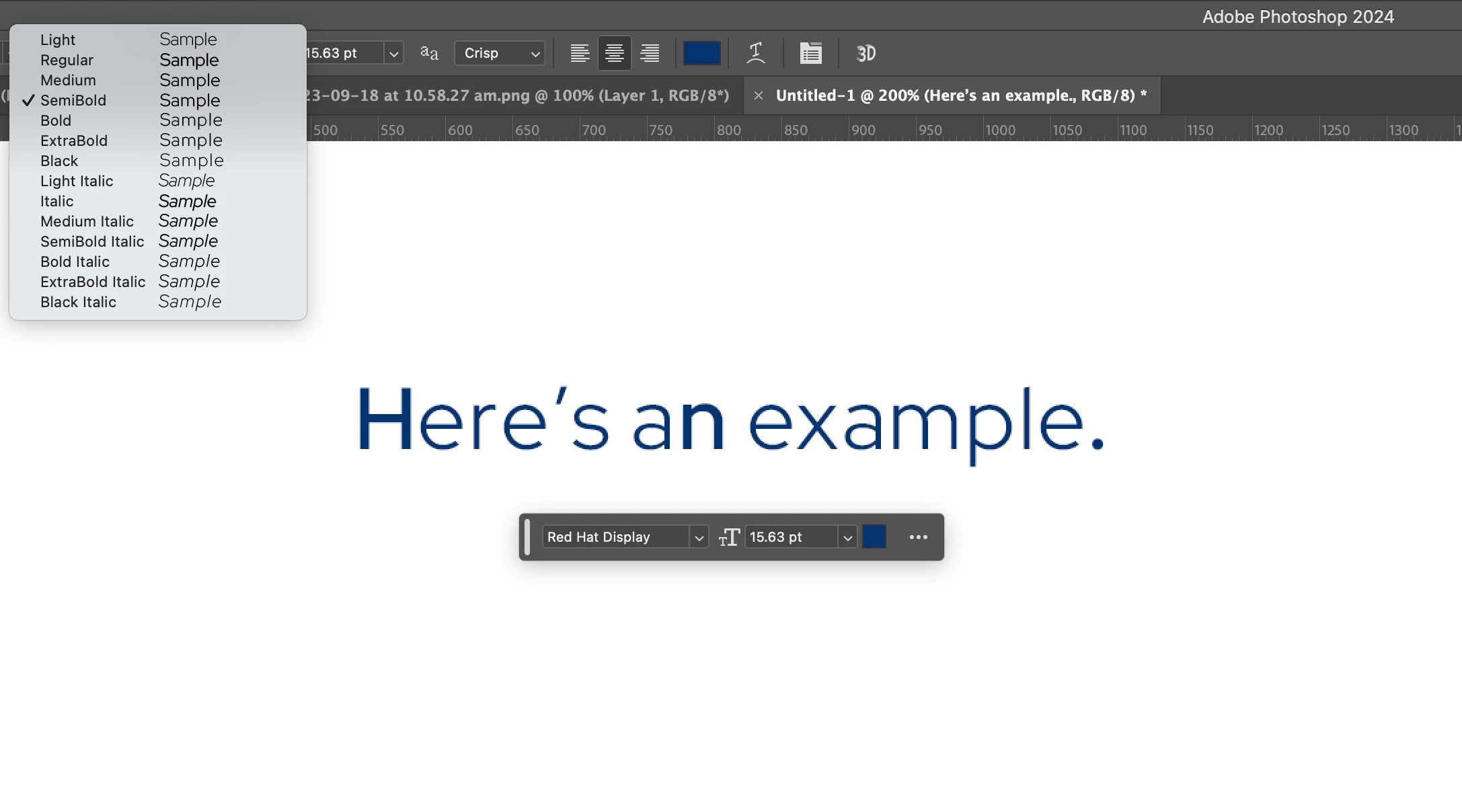Click text color swatch in options bar
The height and width of the screenshot is (812, 1462).
pyautogui.click(x=701, y=53)
